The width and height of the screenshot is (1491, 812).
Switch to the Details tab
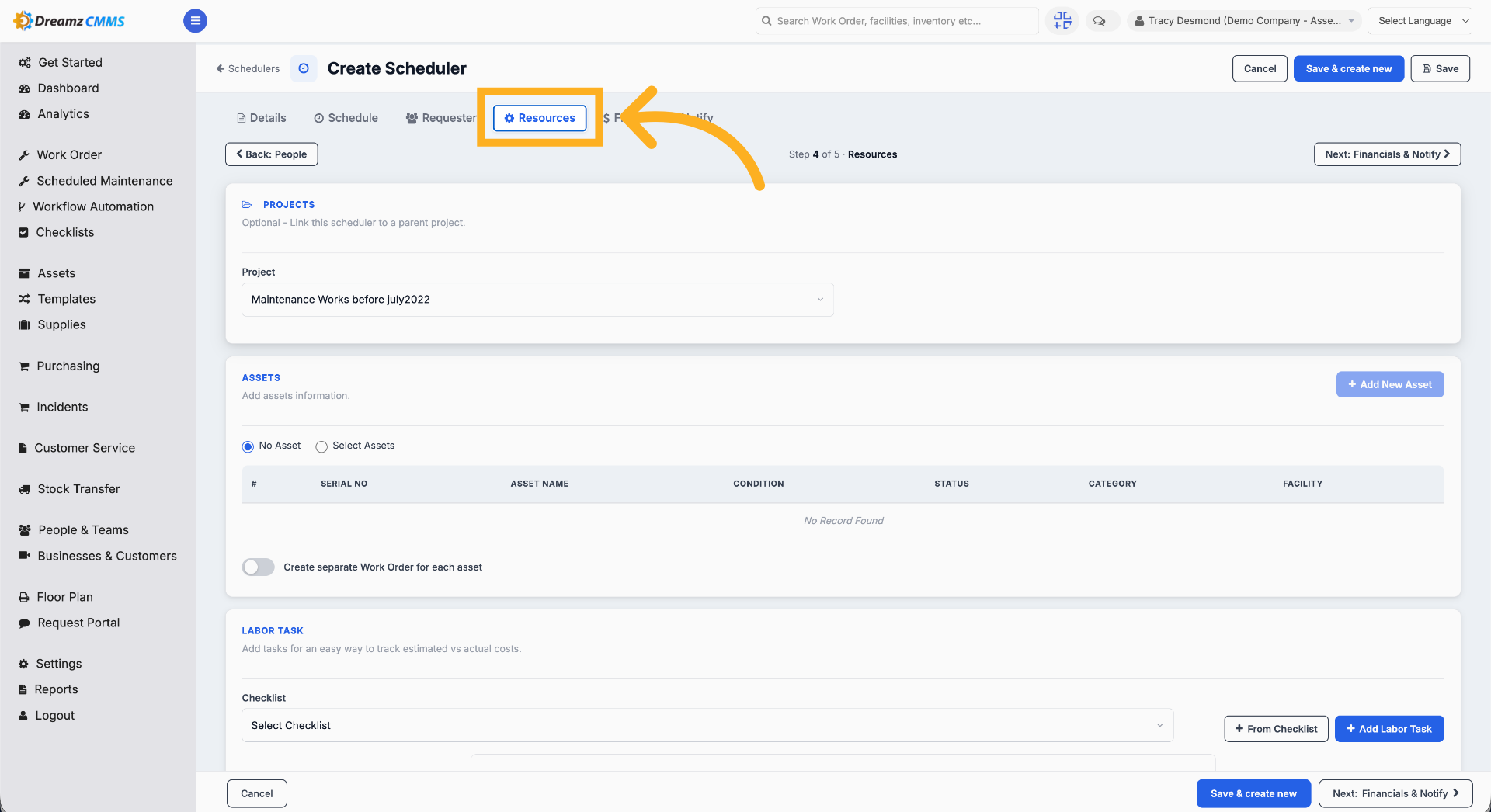click(262, 118)
